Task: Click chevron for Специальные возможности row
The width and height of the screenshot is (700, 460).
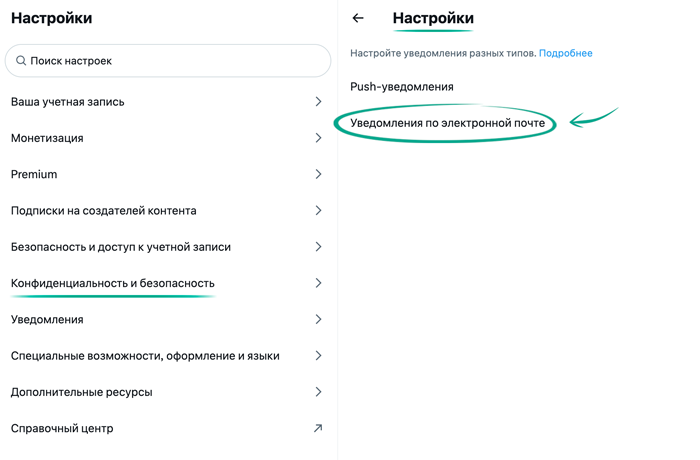Action: (x=318, y=356)
